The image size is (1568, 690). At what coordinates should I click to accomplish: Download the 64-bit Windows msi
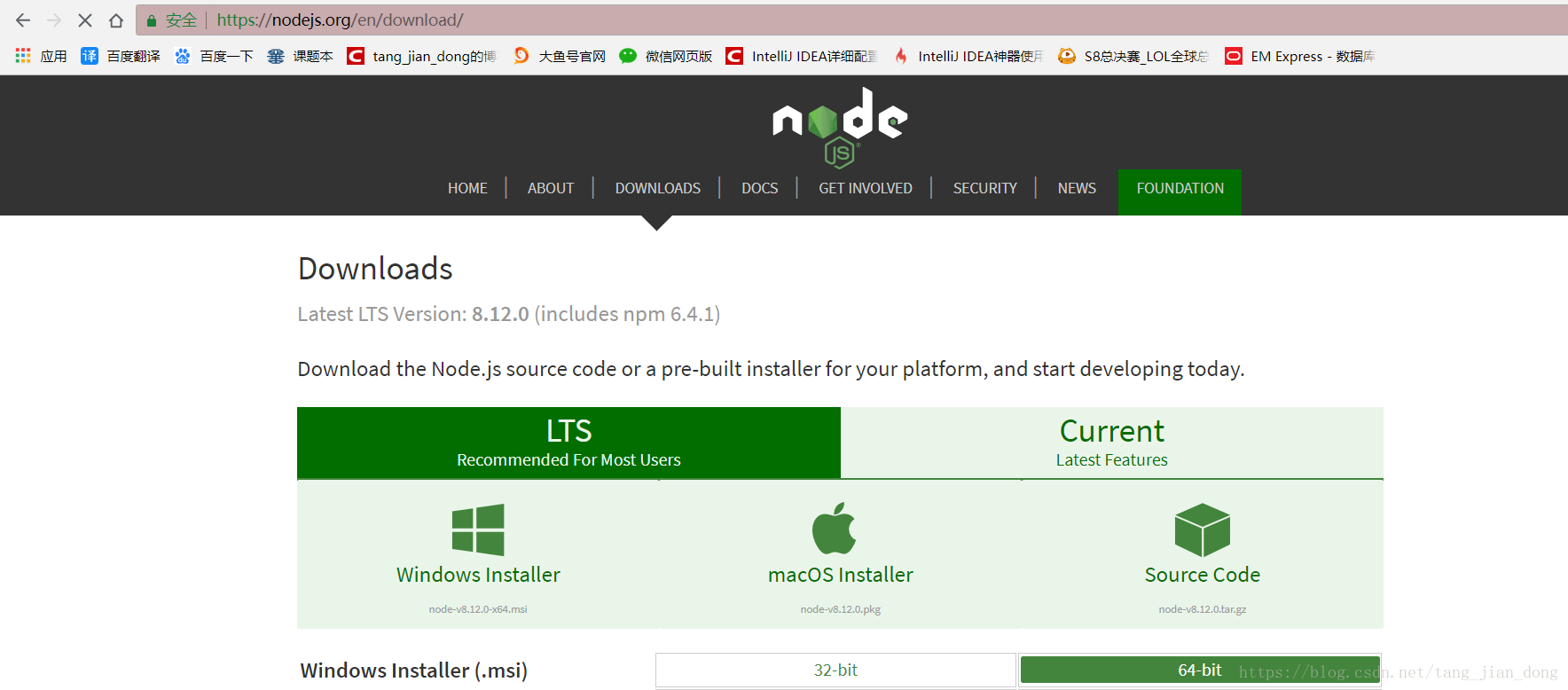(1200, 670)
